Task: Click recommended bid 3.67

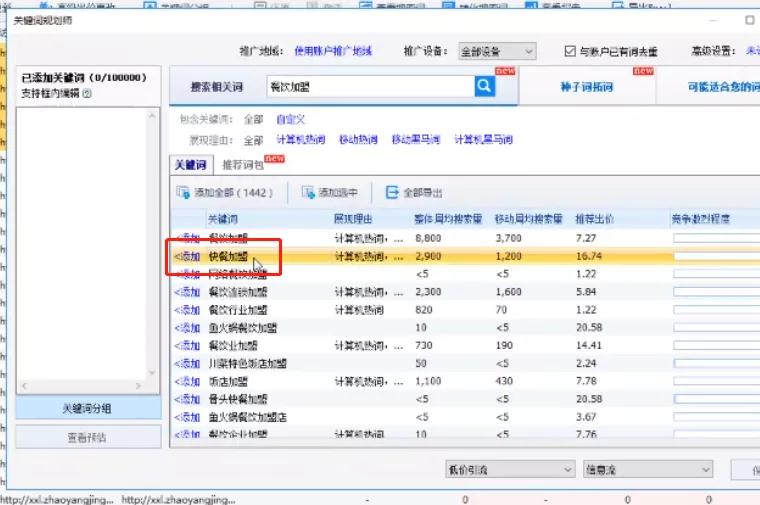Action: (x=586, y=417)
